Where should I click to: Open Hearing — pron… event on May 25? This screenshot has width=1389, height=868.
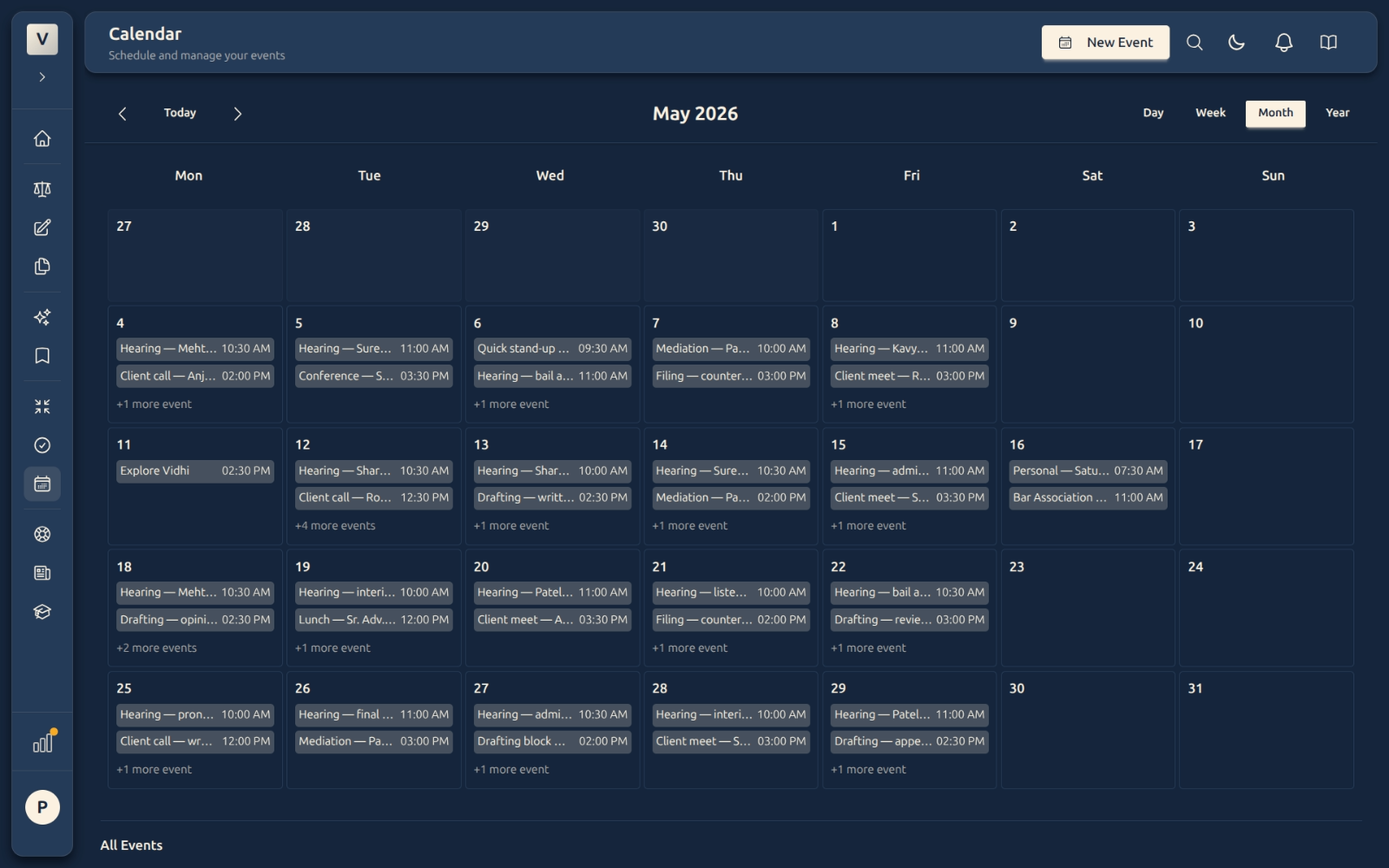tap(195, 715)
